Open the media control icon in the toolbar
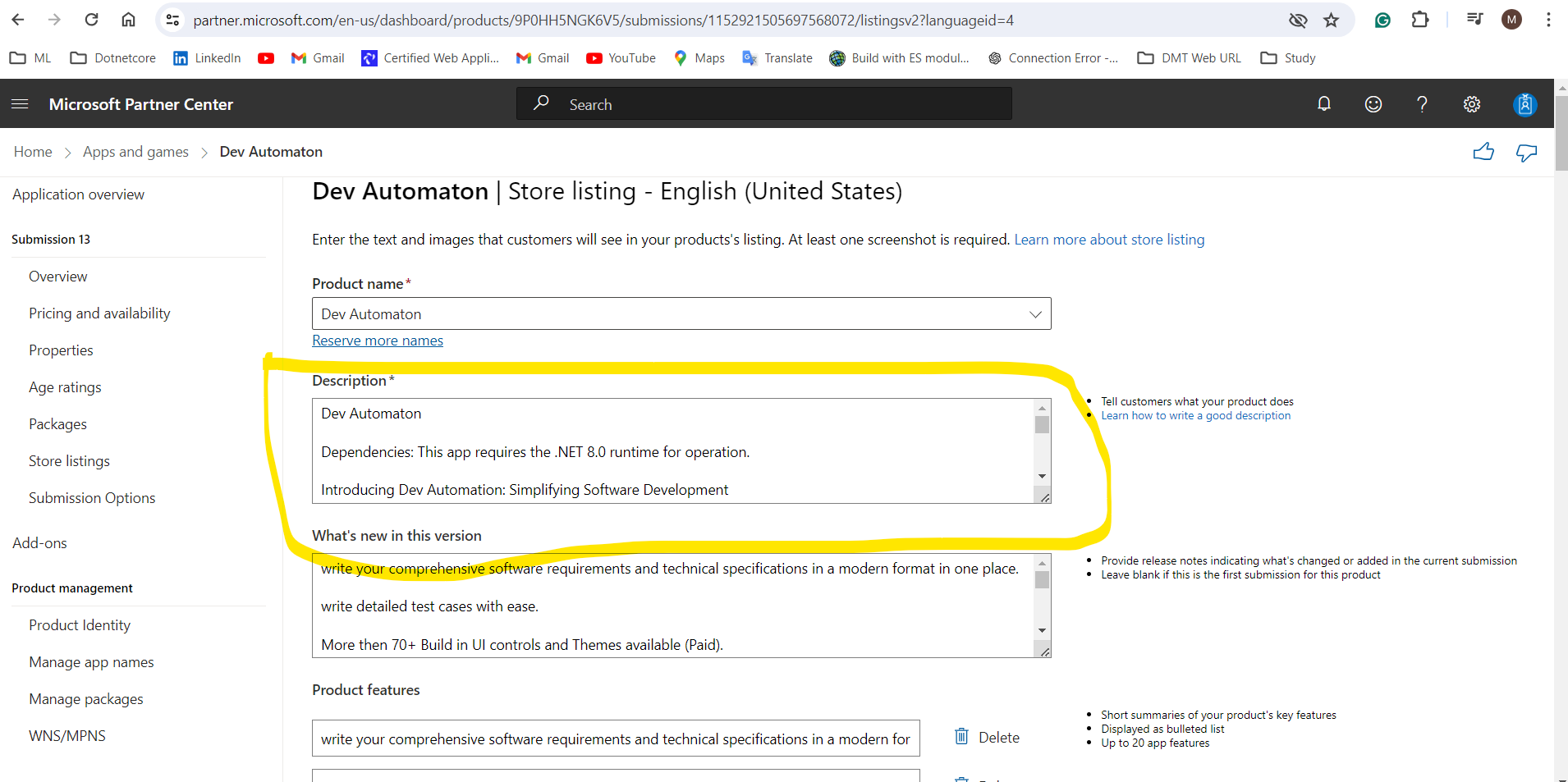1568x782 pixels. pyautogui.click(x=1474, y=20)
